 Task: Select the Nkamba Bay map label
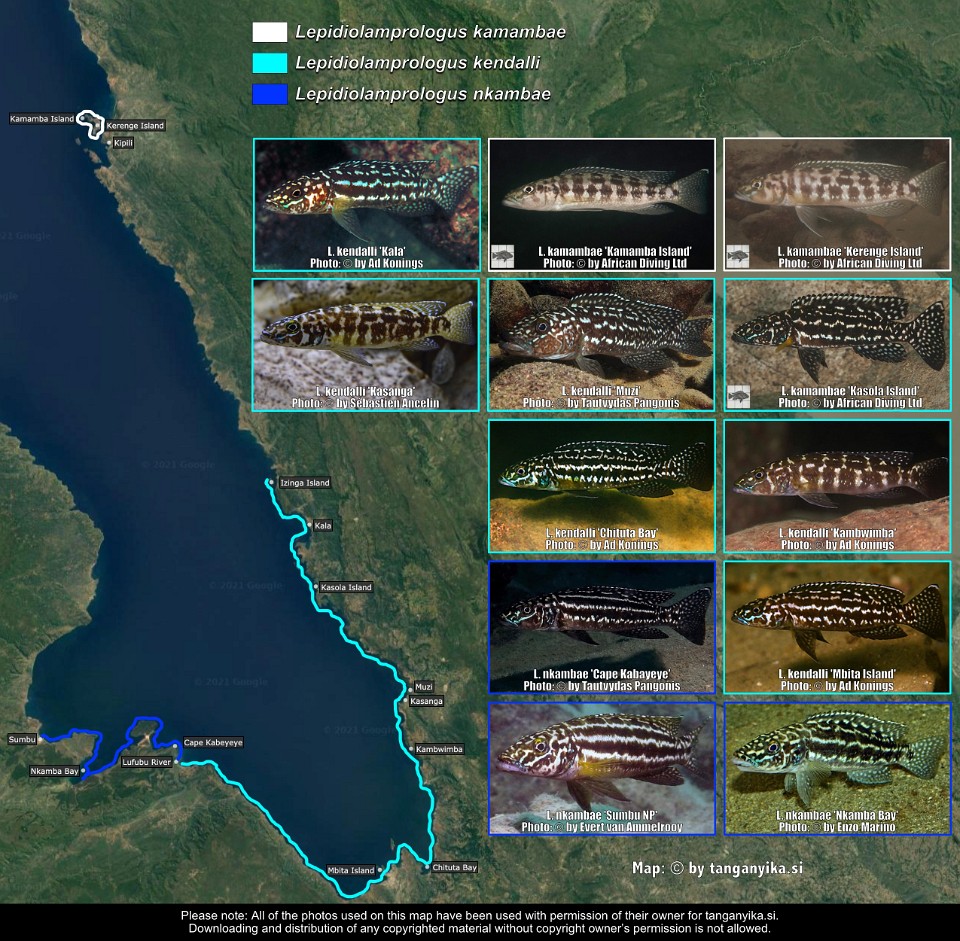54,771
